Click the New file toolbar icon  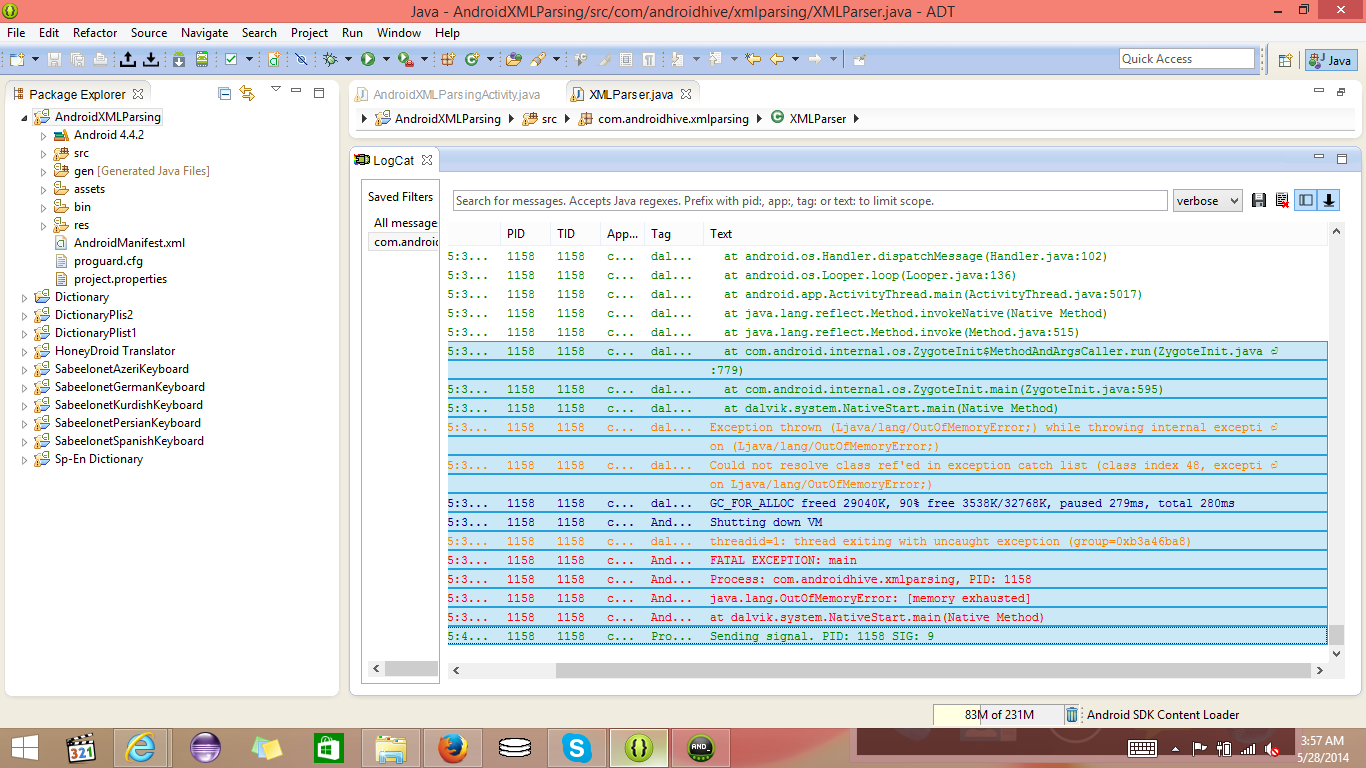(17, 59)
